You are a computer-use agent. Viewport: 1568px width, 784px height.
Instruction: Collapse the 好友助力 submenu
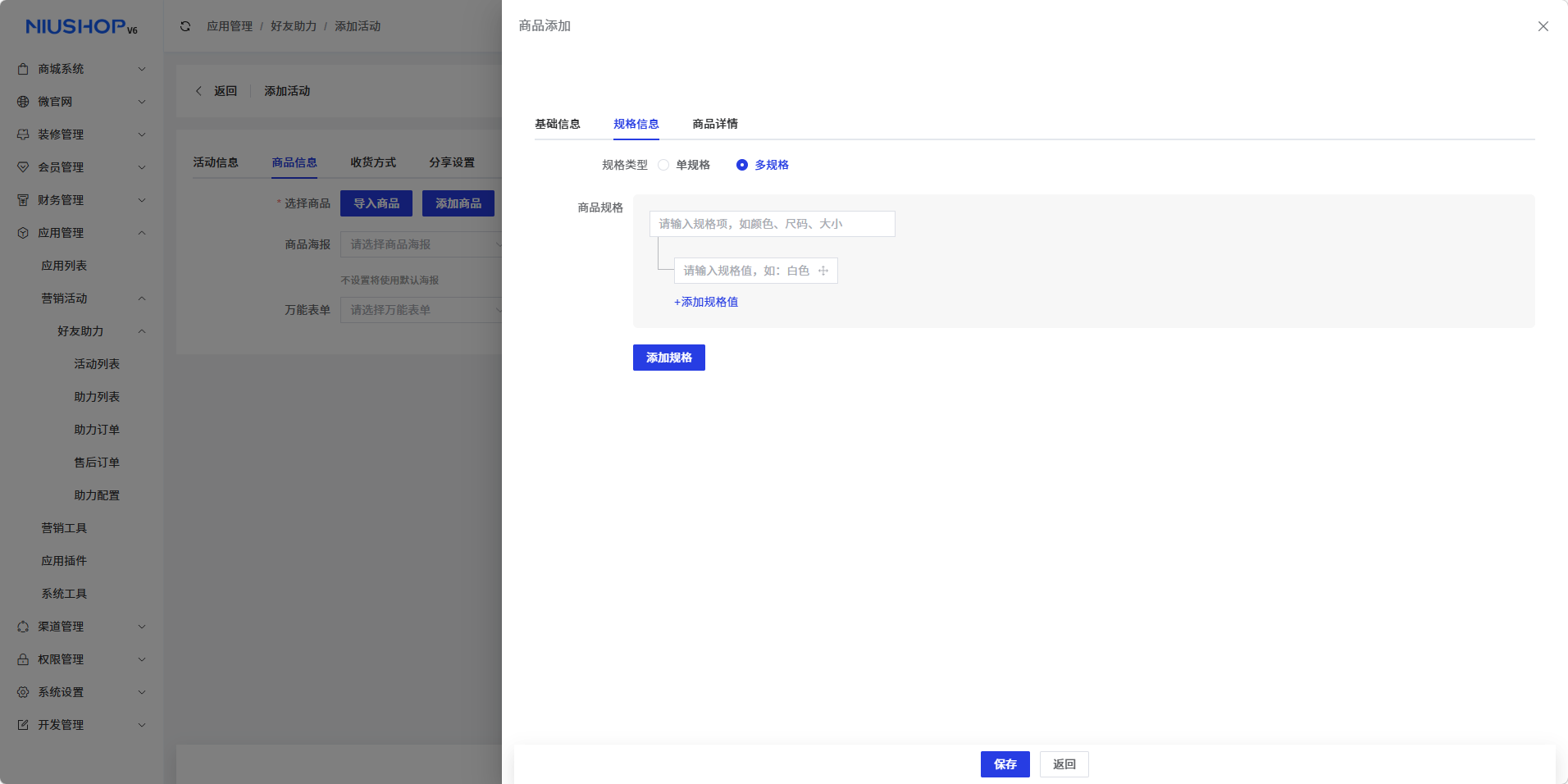142,331
